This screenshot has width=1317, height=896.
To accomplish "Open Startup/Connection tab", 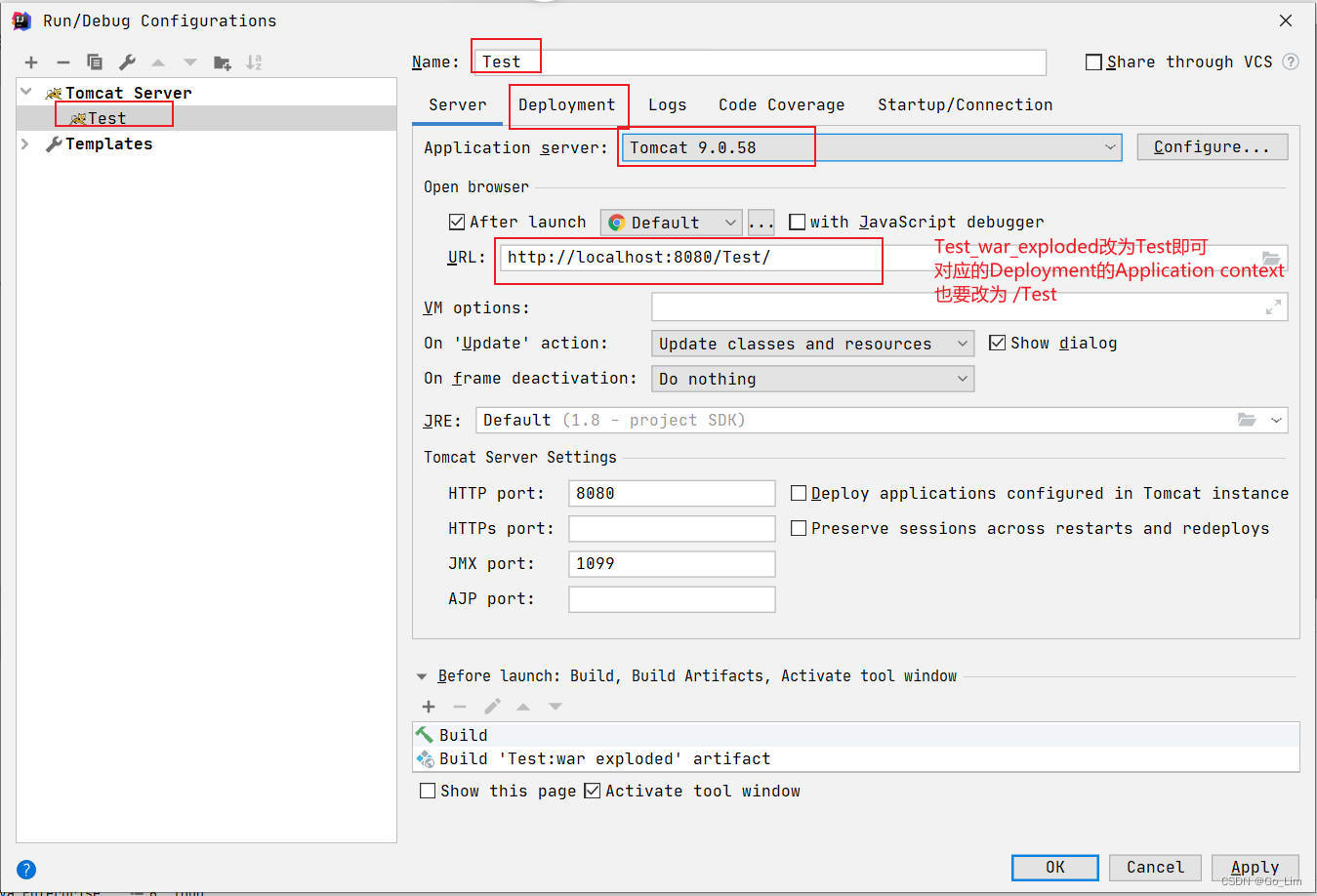I will 965,104.
